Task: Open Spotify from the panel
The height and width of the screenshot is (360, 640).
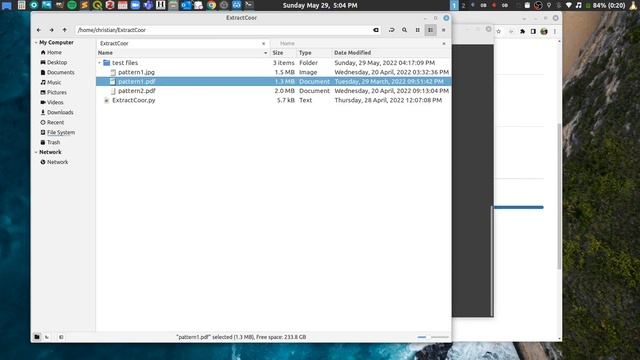Action: tap(72, 5)
